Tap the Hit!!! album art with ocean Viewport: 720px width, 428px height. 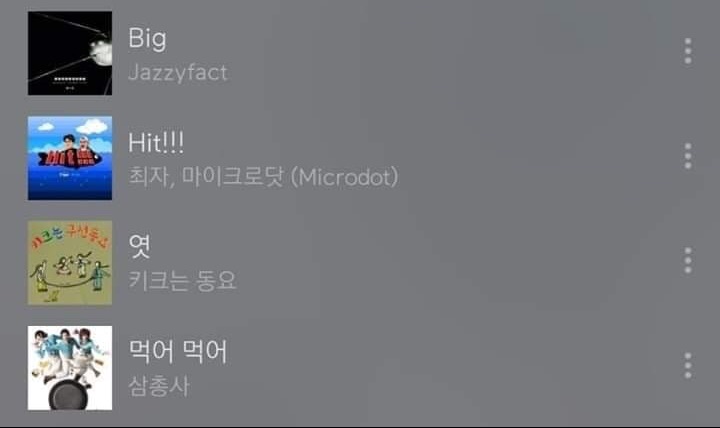click(x=70, y=158)
